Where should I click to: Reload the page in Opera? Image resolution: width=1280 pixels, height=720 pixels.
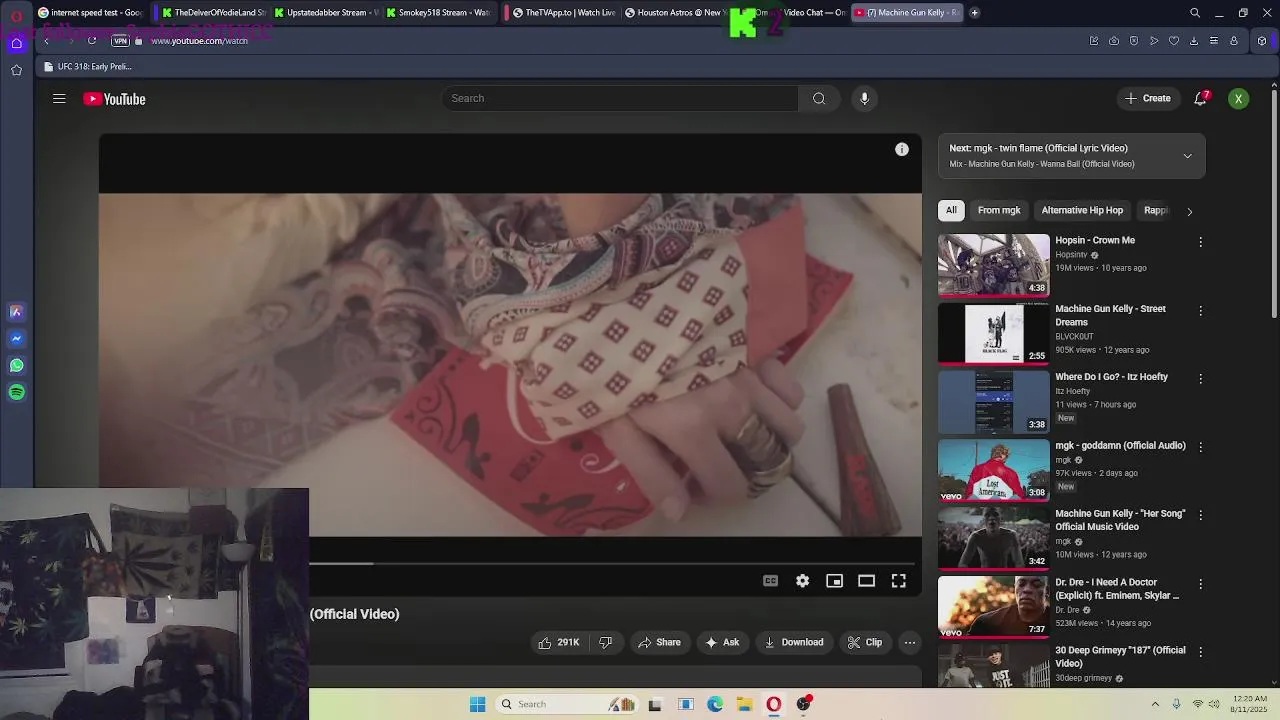[92, 41]
